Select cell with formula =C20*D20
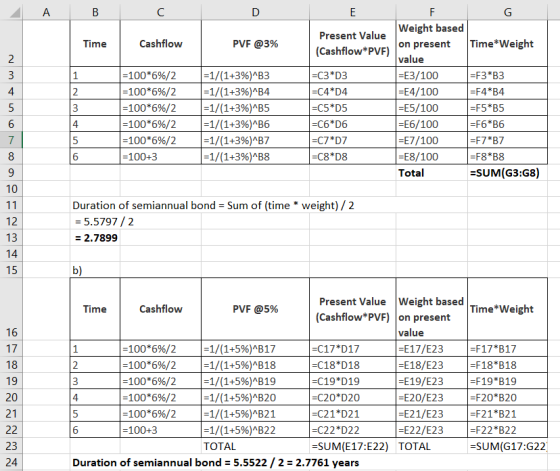 (352, 397)
